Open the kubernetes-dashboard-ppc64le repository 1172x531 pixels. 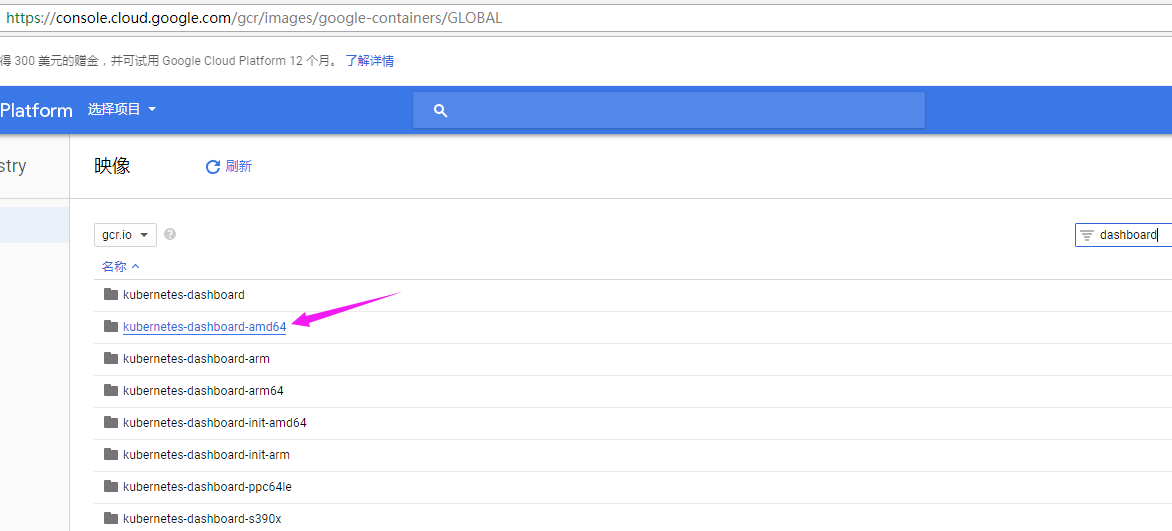(x=208, y=487)
